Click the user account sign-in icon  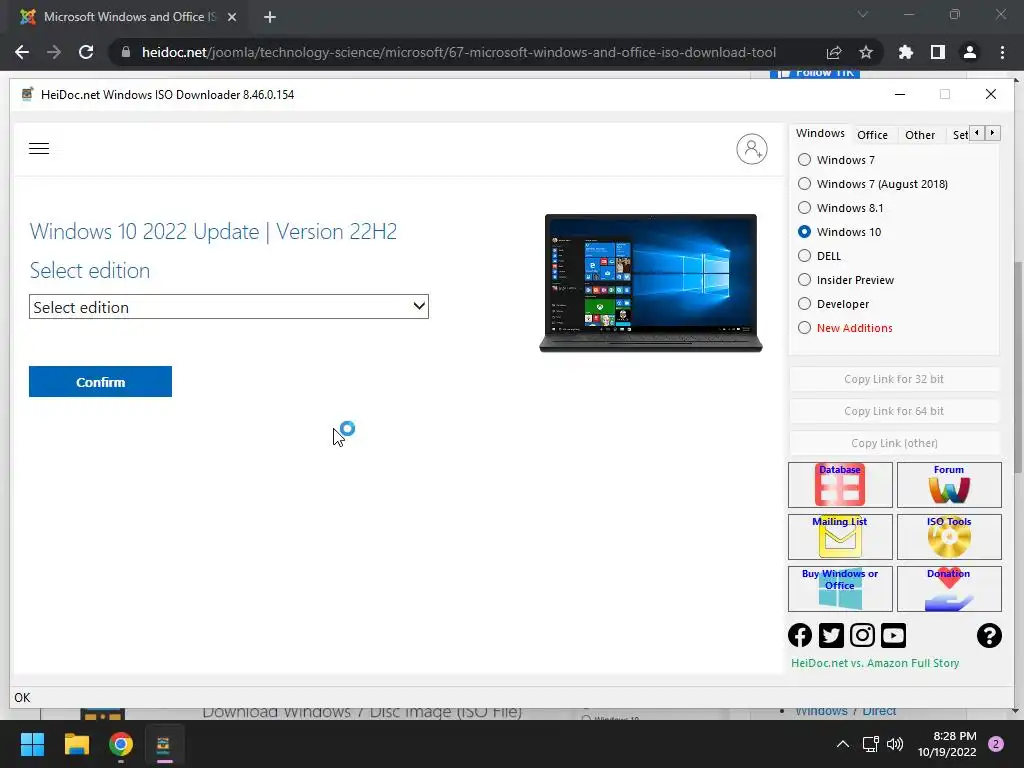pyautogui.click(x=752, y=149)
